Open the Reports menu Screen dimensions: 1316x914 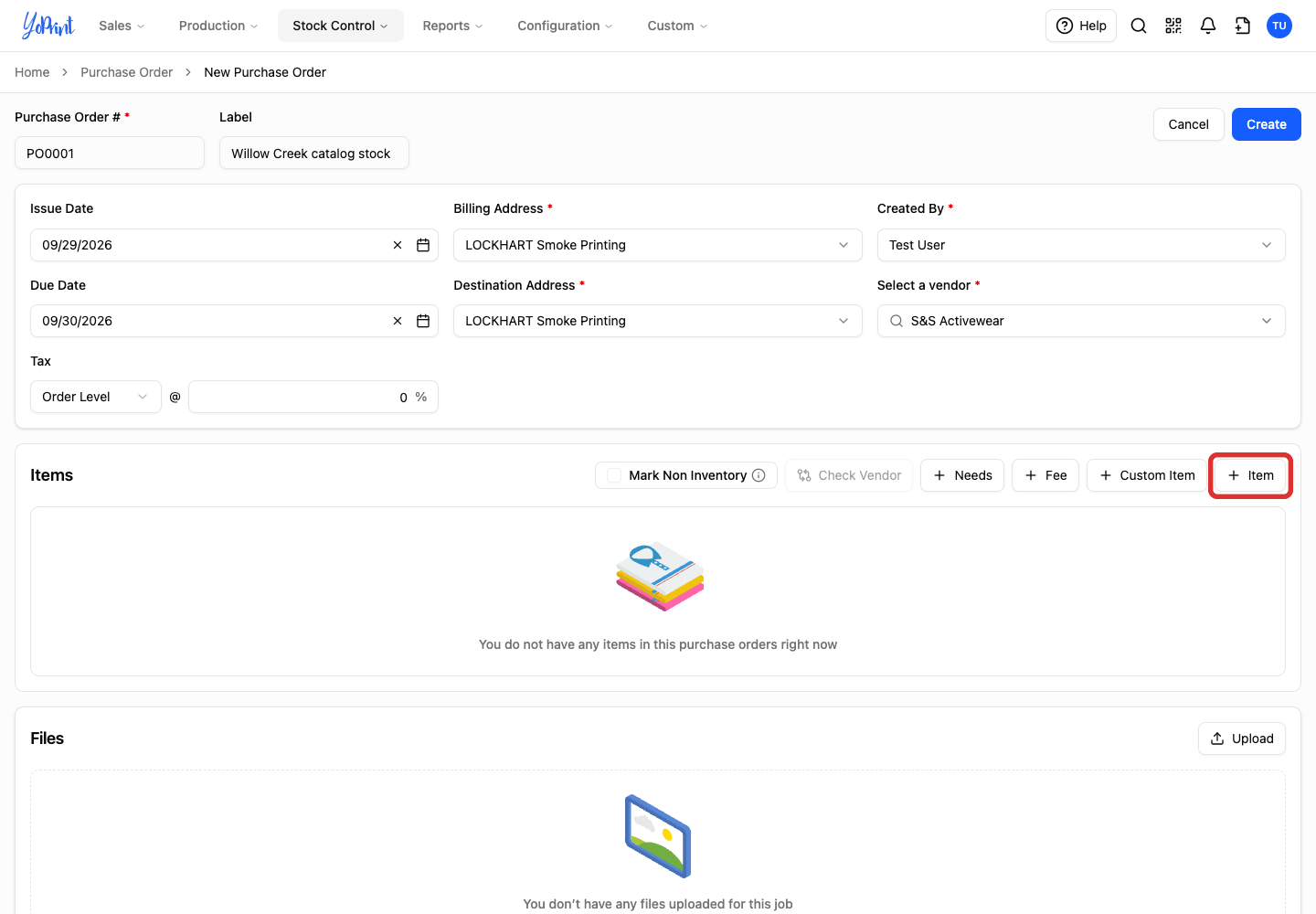(x=452, y=26)
